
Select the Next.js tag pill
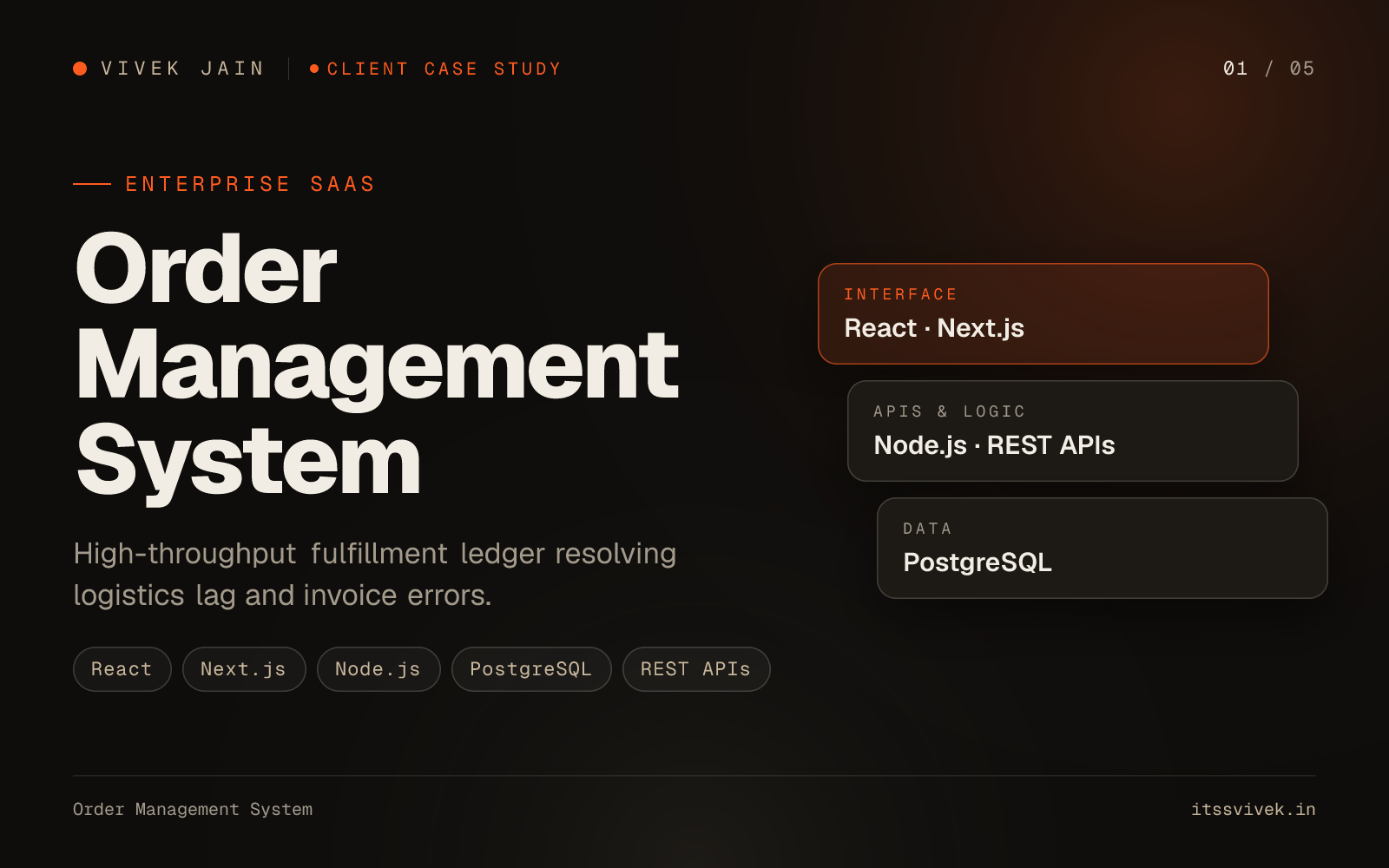(x=244, y=669)
